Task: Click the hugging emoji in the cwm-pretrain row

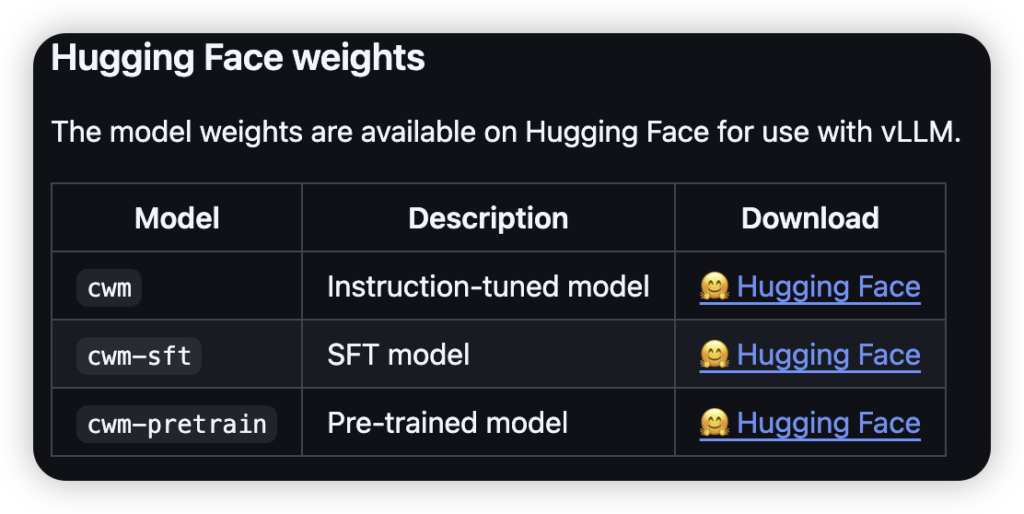Action: 714,423
